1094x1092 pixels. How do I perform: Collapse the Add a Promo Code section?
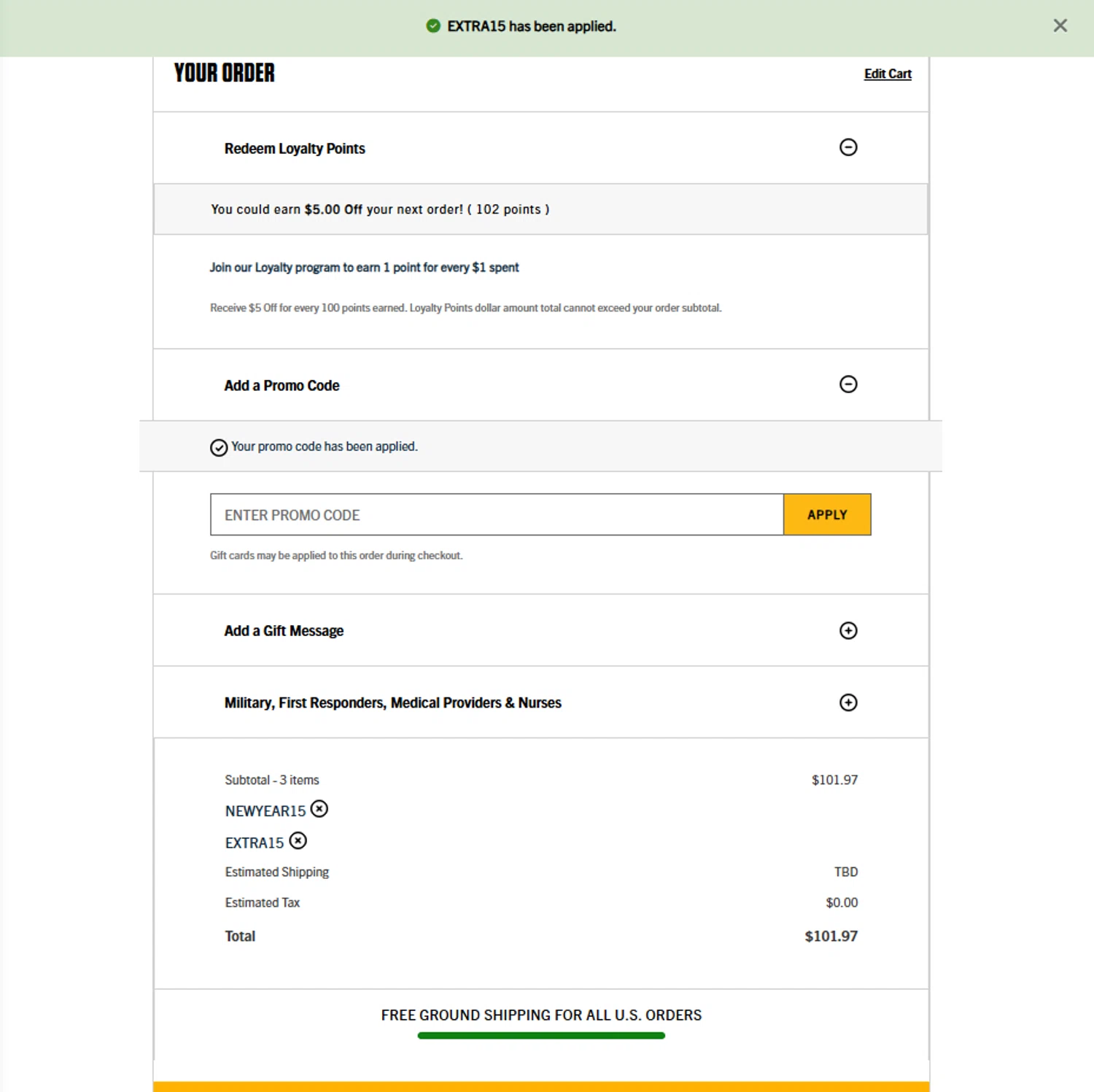pos(848,384)
